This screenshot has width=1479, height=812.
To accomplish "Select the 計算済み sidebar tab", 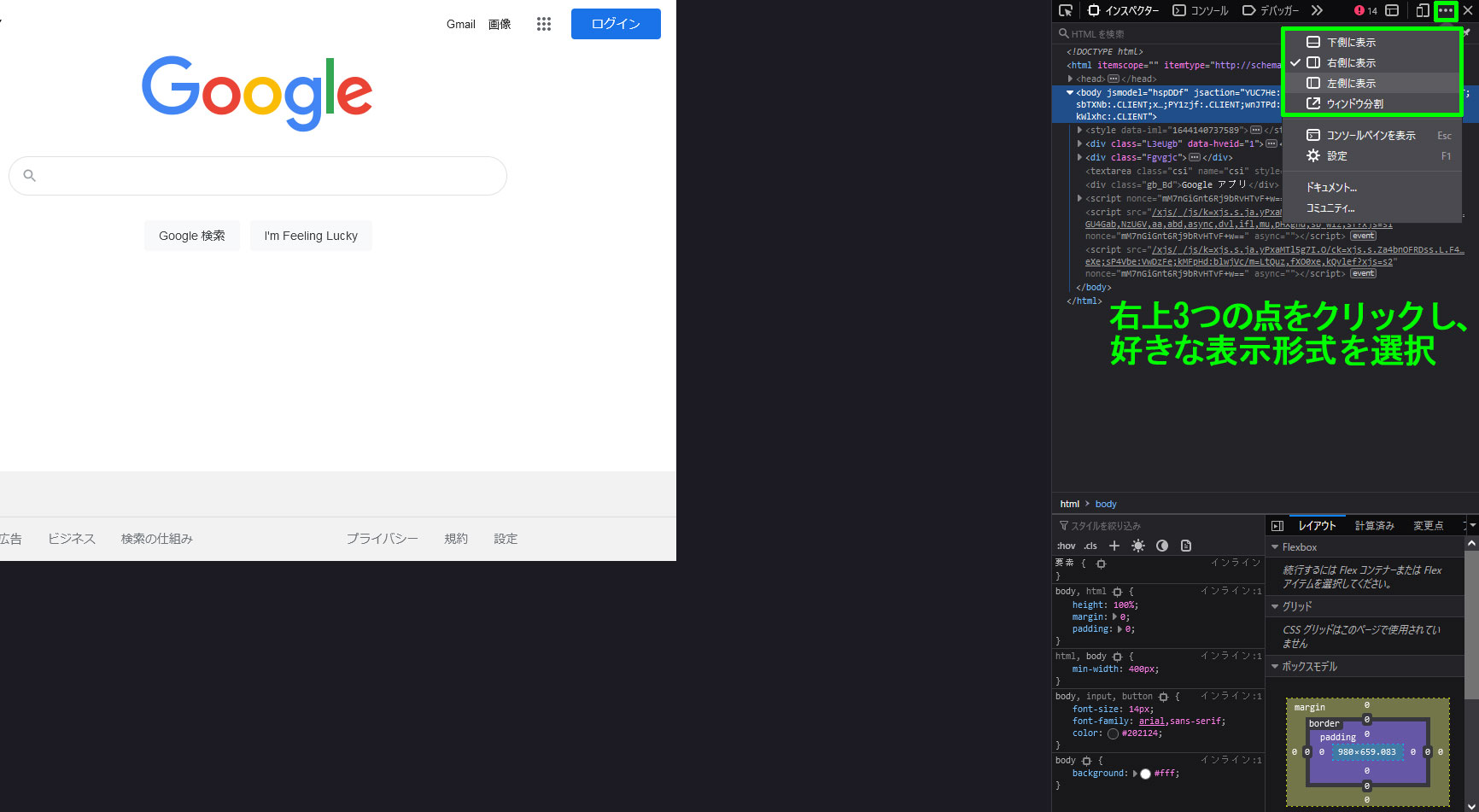I will click(1375, 526).
